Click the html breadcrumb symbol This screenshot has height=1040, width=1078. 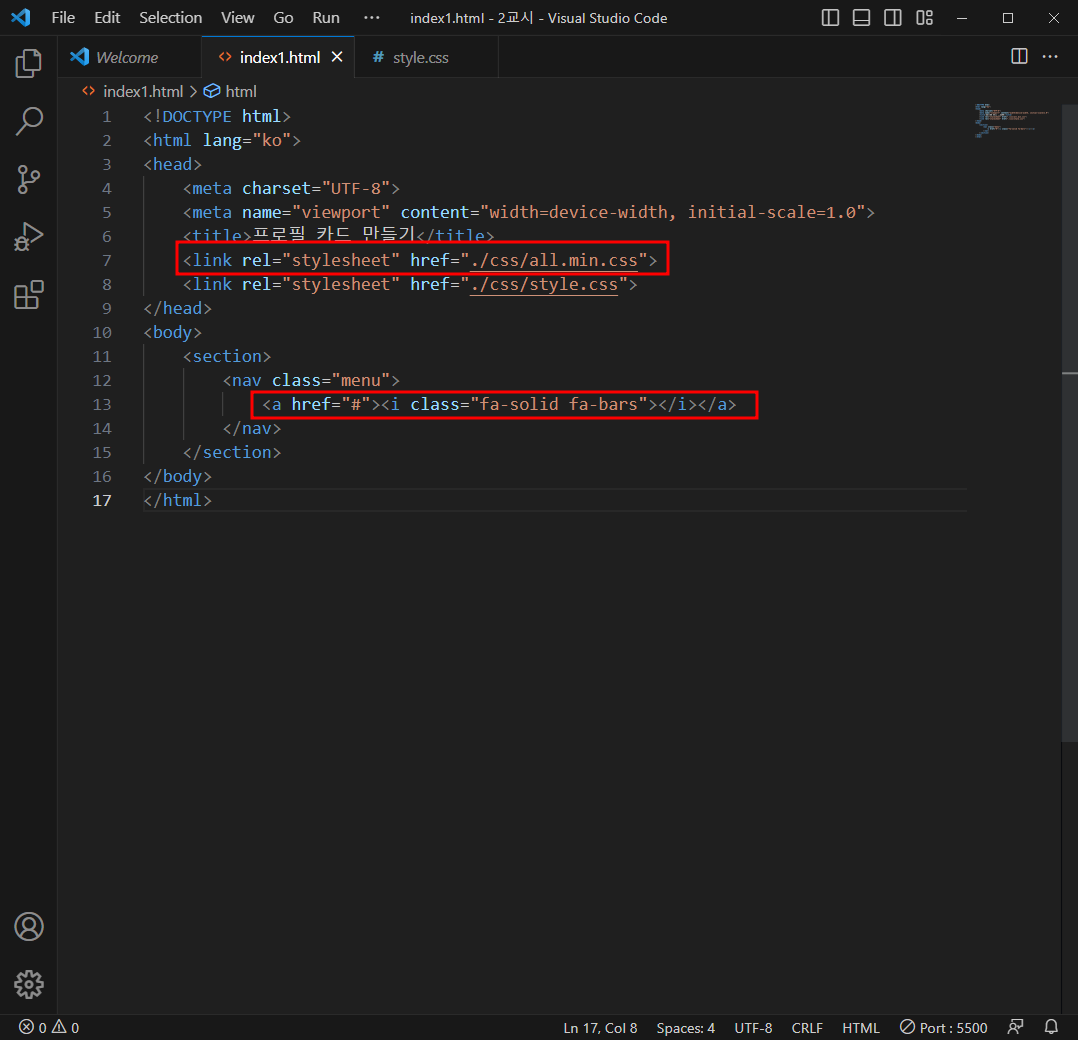tap(241, 91)
